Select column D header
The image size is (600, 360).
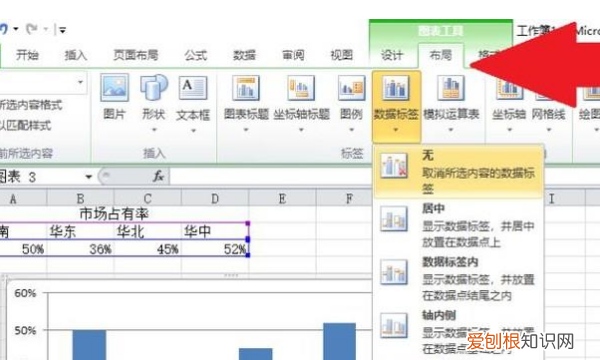click(215, 199)
